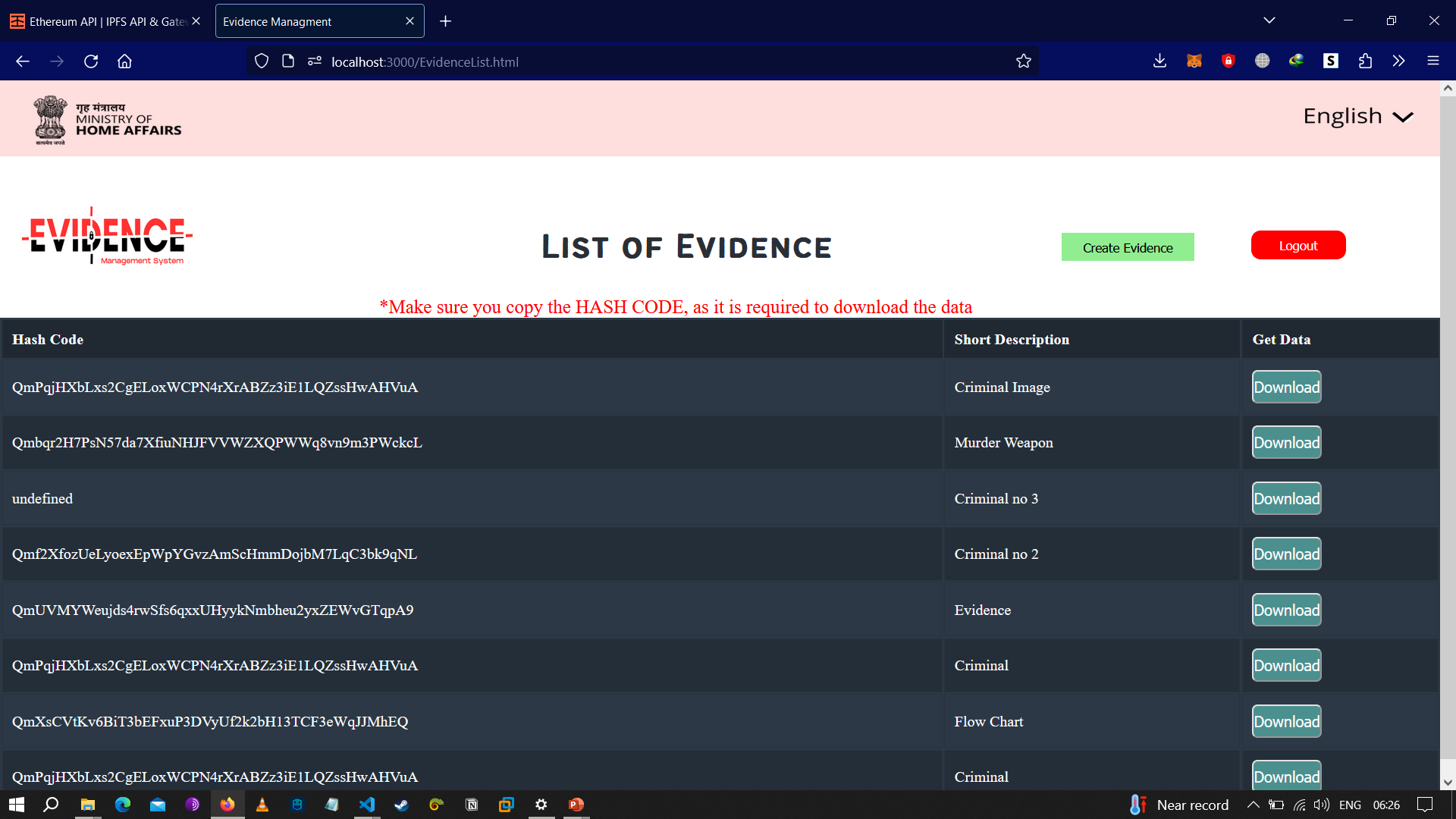The height and width of the screenshot is (819, 1456).
Task: Open the MetaMask extension
Action: 1194,61
